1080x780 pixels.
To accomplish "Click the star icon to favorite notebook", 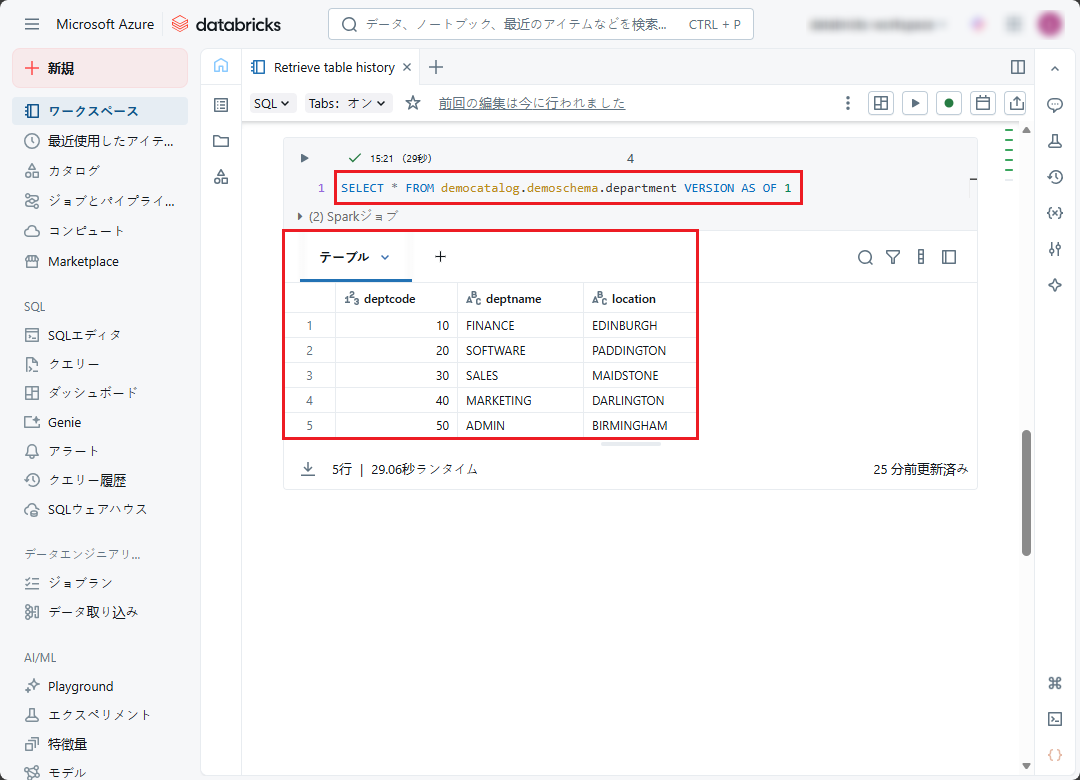I will 413,103.
